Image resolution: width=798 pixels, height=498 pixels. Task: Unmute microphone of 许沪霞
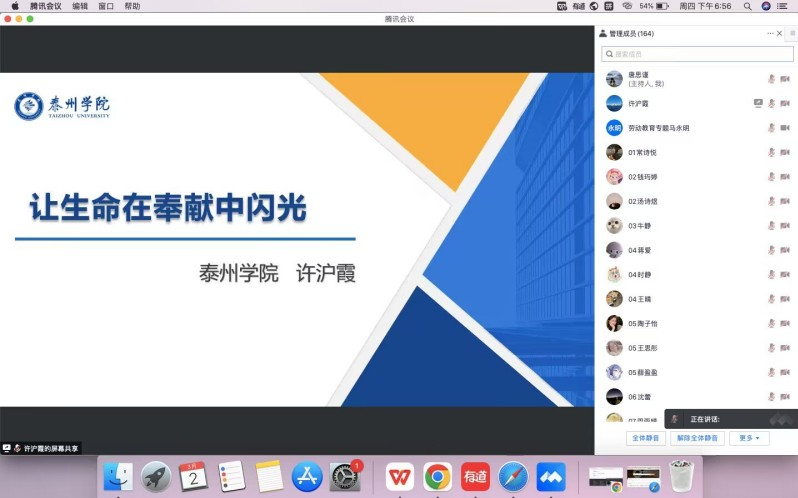[x=771, y=104]
